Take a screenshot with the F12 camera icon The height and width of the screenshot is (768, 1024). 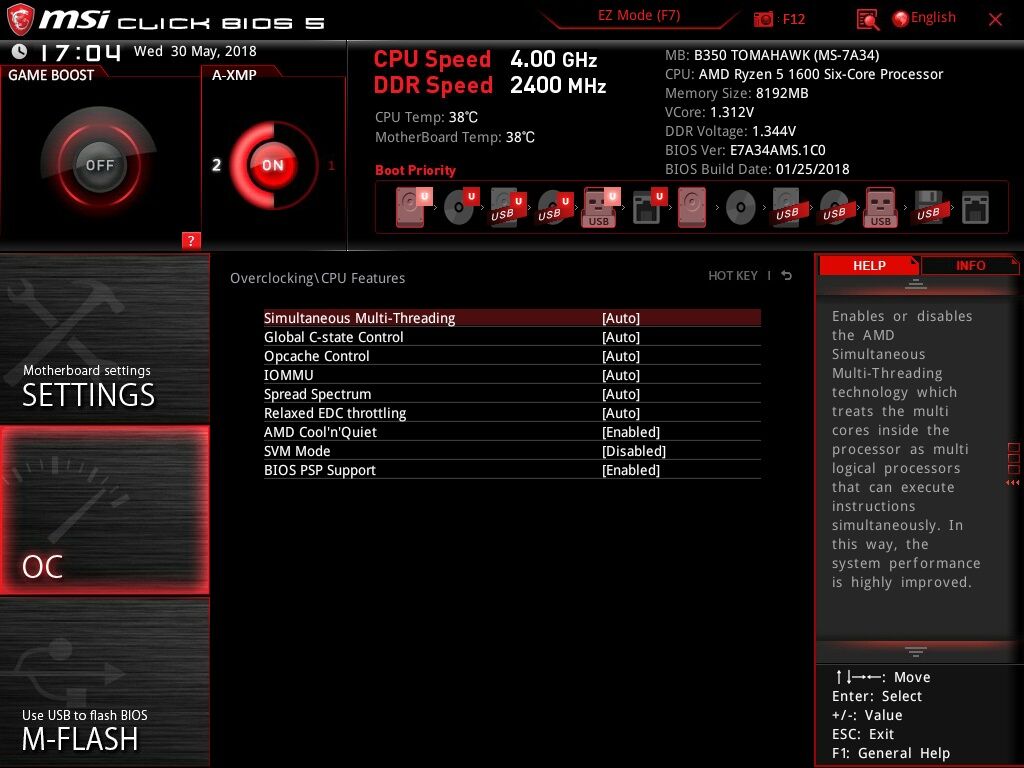pos(763,19)
